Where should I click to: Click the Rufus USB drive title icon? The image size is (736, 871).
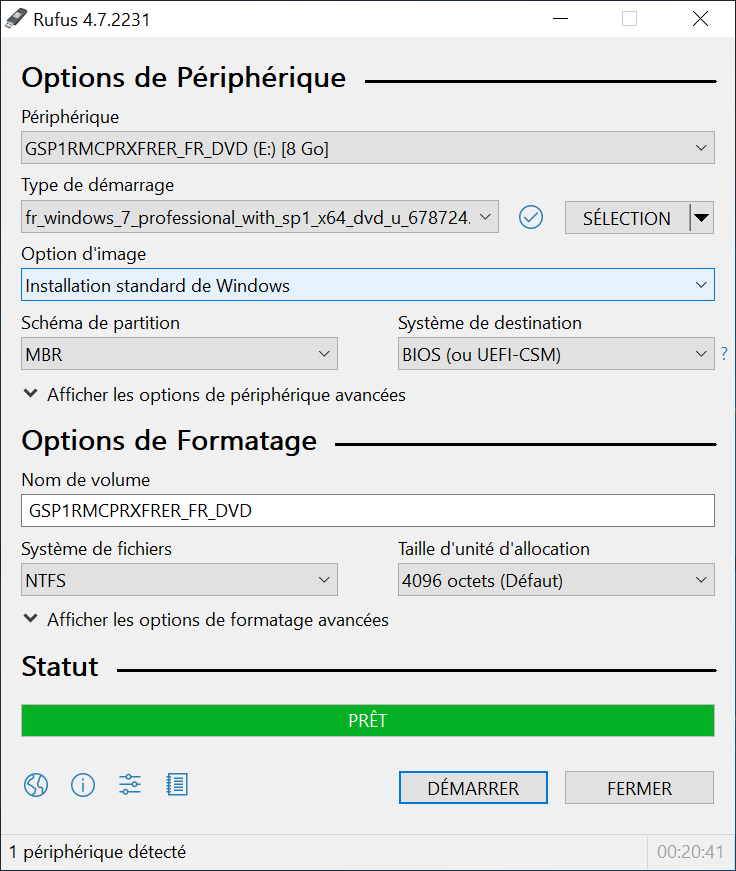pos(16,19)
